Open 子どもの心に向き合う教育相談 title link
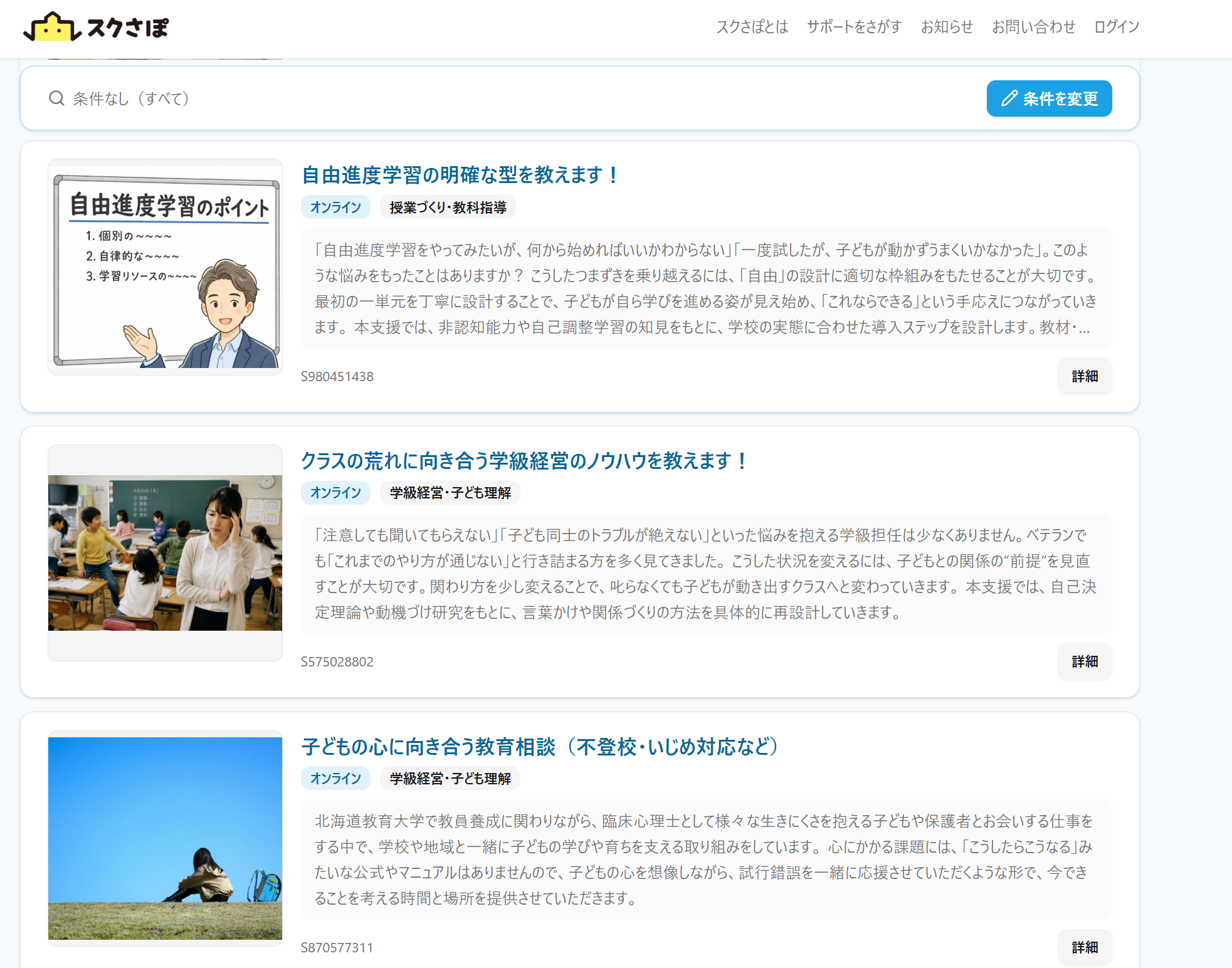 point(540,747)
